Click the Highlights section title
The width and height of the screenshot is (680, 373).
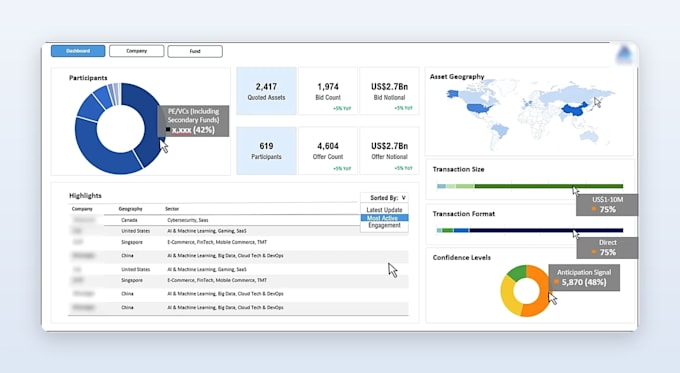85,196
